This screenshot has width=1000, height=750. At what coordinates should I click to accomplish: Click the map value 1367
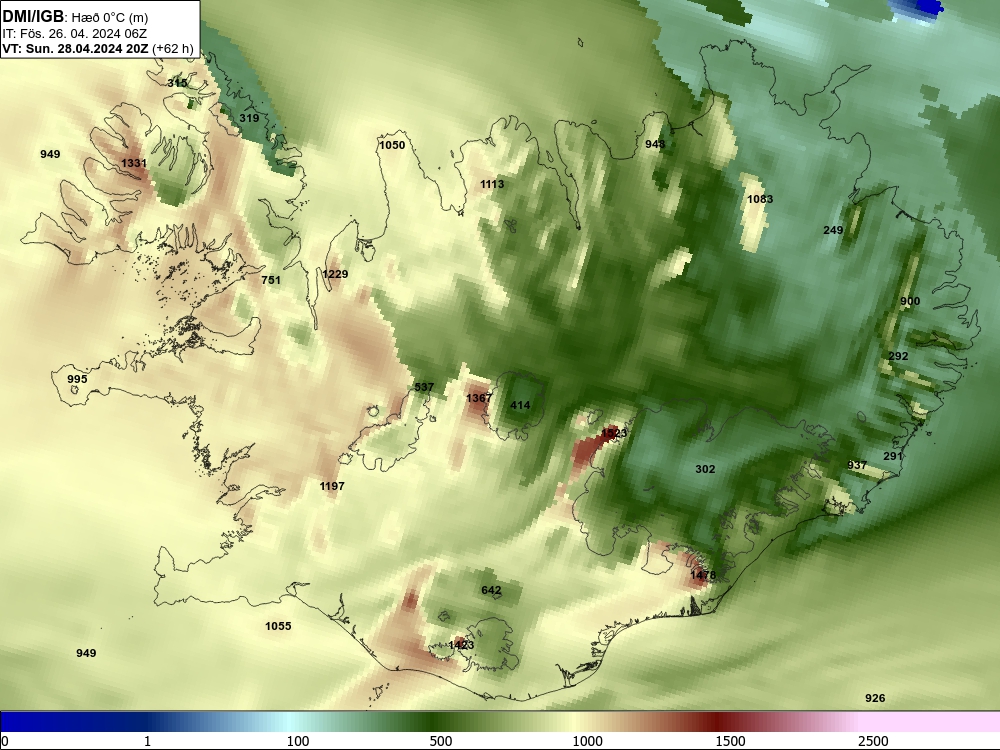479,399
